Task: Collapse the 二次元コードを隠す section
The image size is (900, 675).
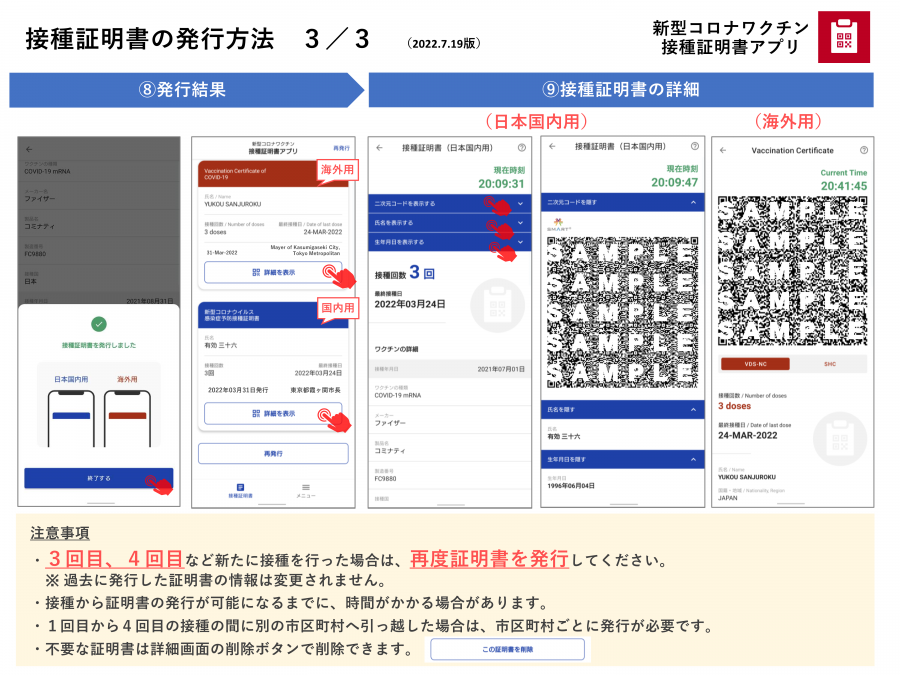Action: [x=622, y=203]
